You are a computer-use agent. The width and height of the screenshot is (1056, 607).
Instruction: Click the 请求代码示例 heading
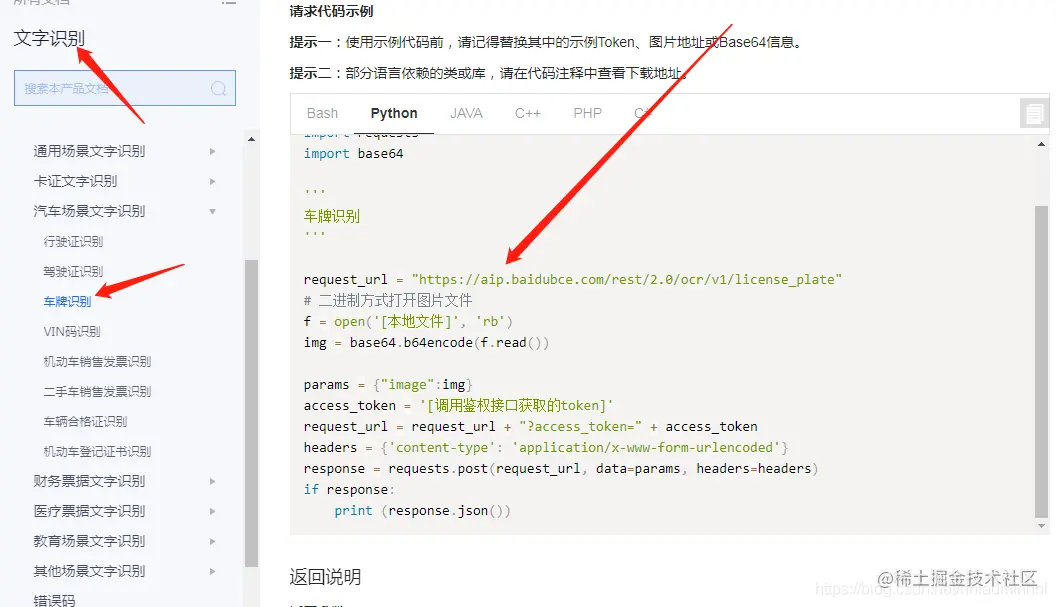coord(331,11)
